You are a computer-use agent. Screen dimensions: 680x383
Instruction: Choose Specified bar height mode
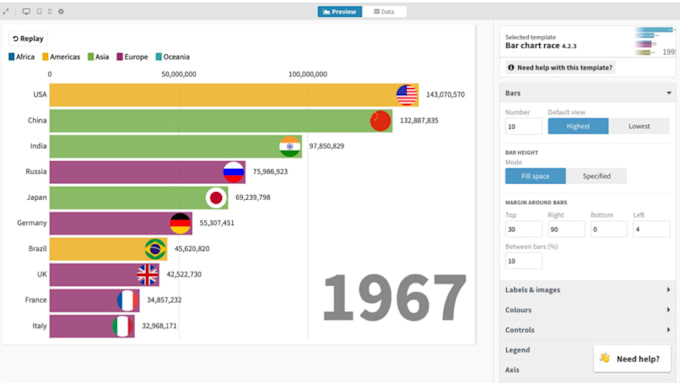596,176
